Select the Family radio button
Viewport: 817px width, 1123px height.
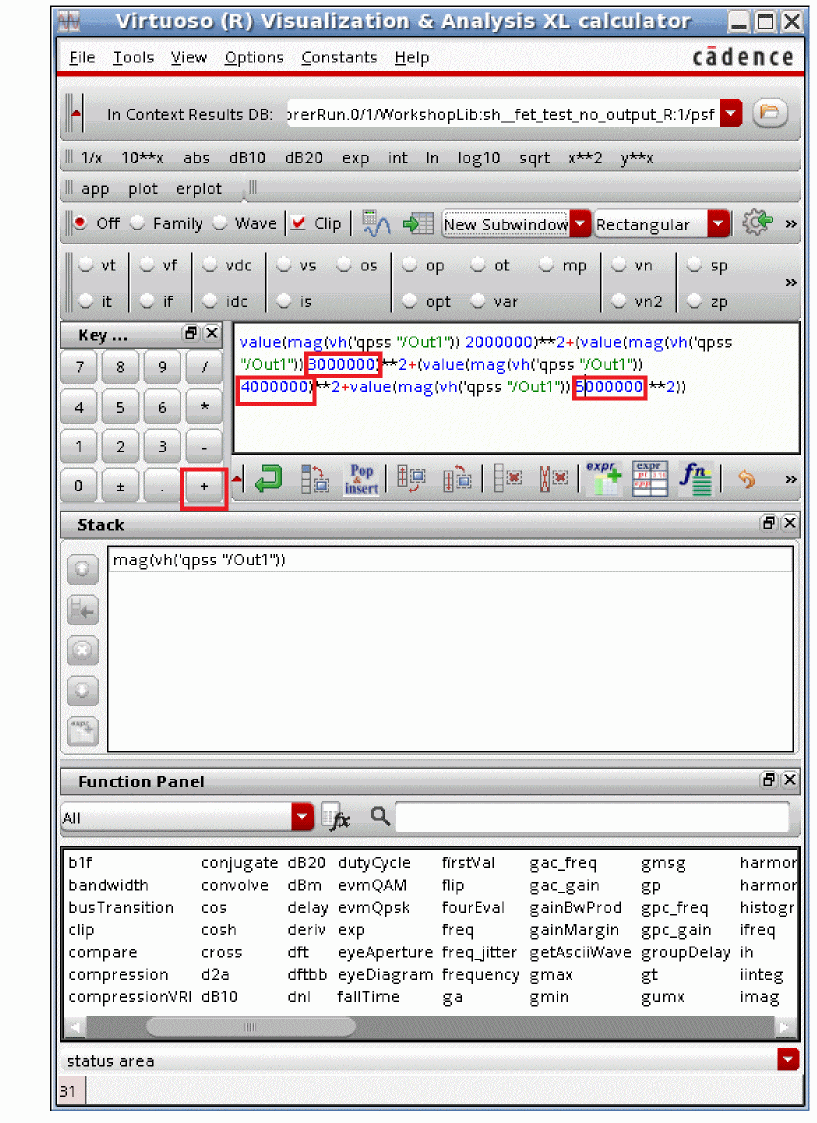137,223
